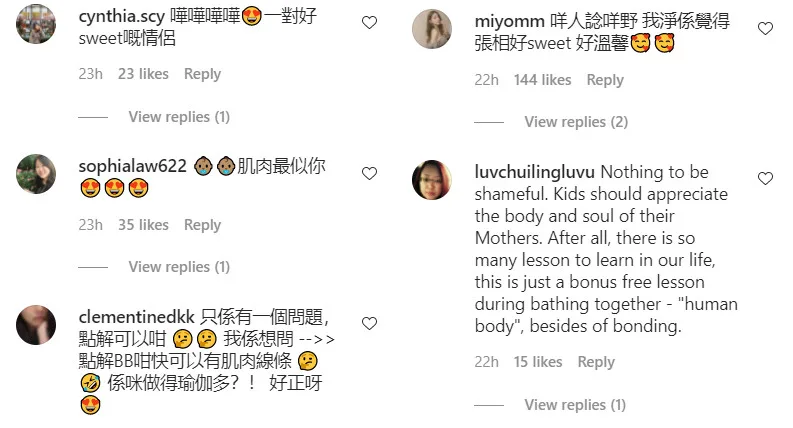
Task: View the 35 likes on sophialaw622's comment
Action: [x=143, y=225]
